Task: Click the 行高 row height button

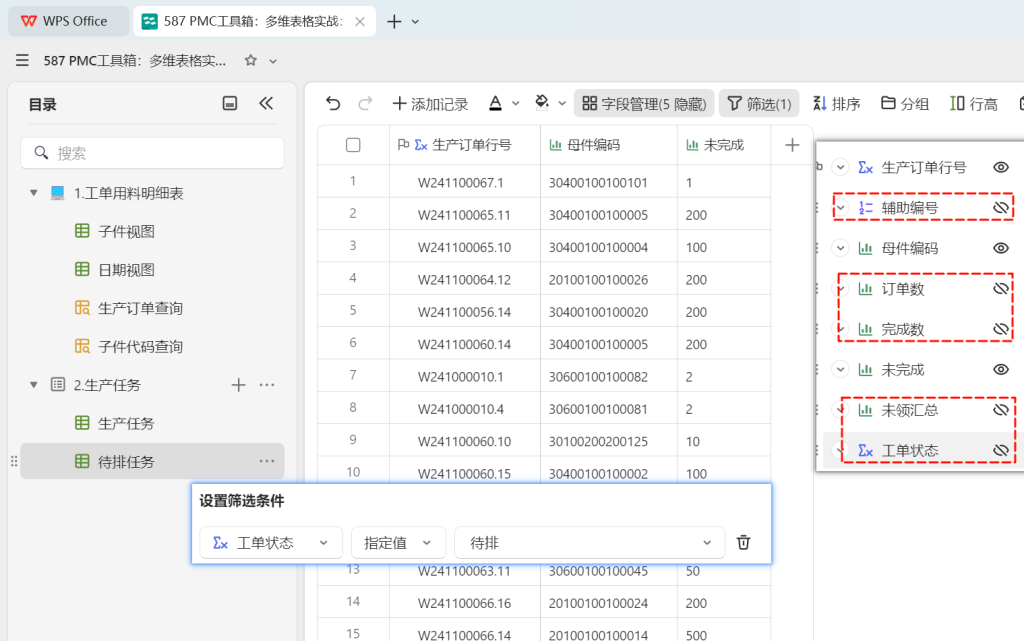Action: pyautogui.click(x=974, y=104)
